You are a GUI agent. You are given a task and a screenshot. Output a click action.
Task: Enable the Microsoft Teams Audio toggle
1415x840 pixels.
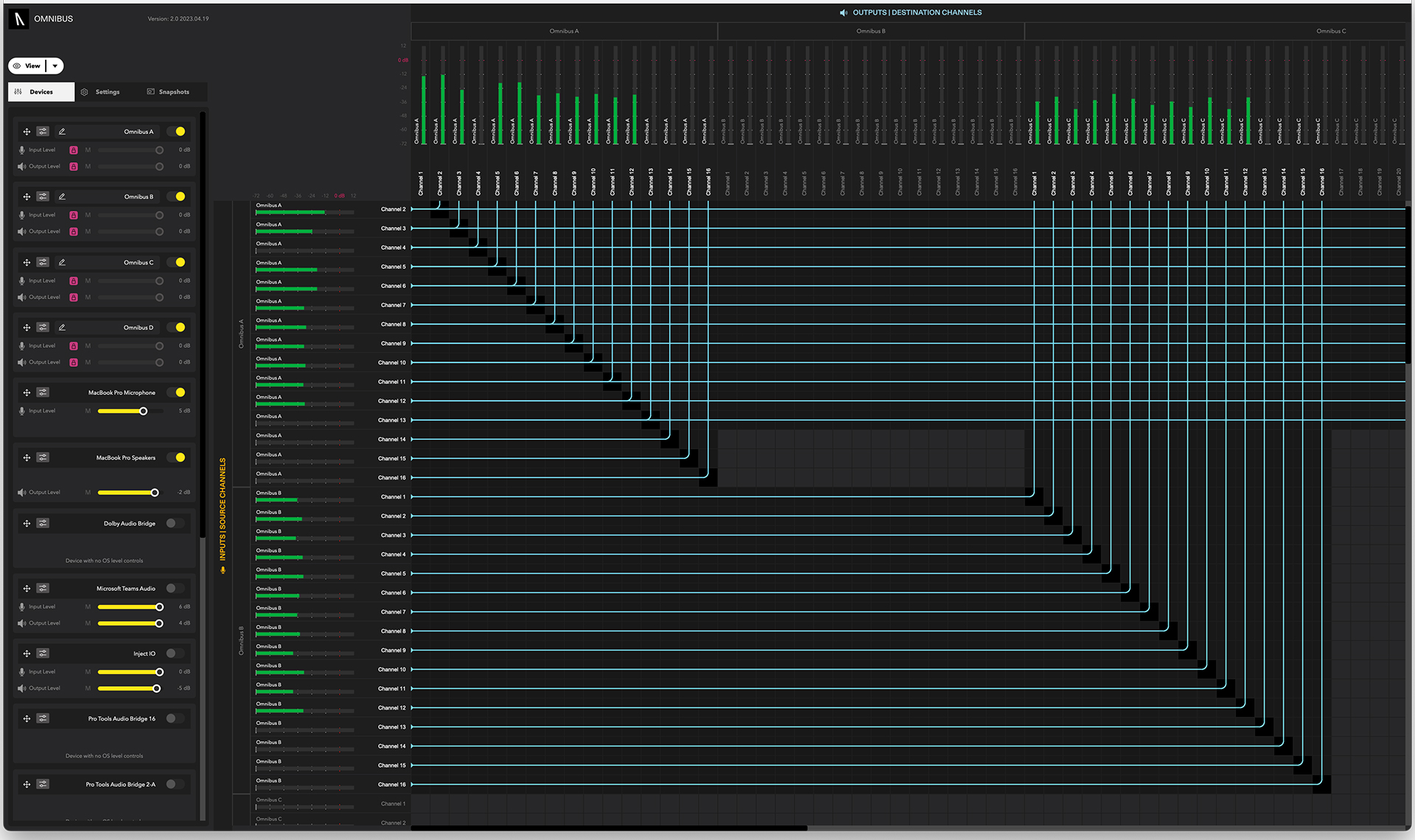click(x=175, y=589)
